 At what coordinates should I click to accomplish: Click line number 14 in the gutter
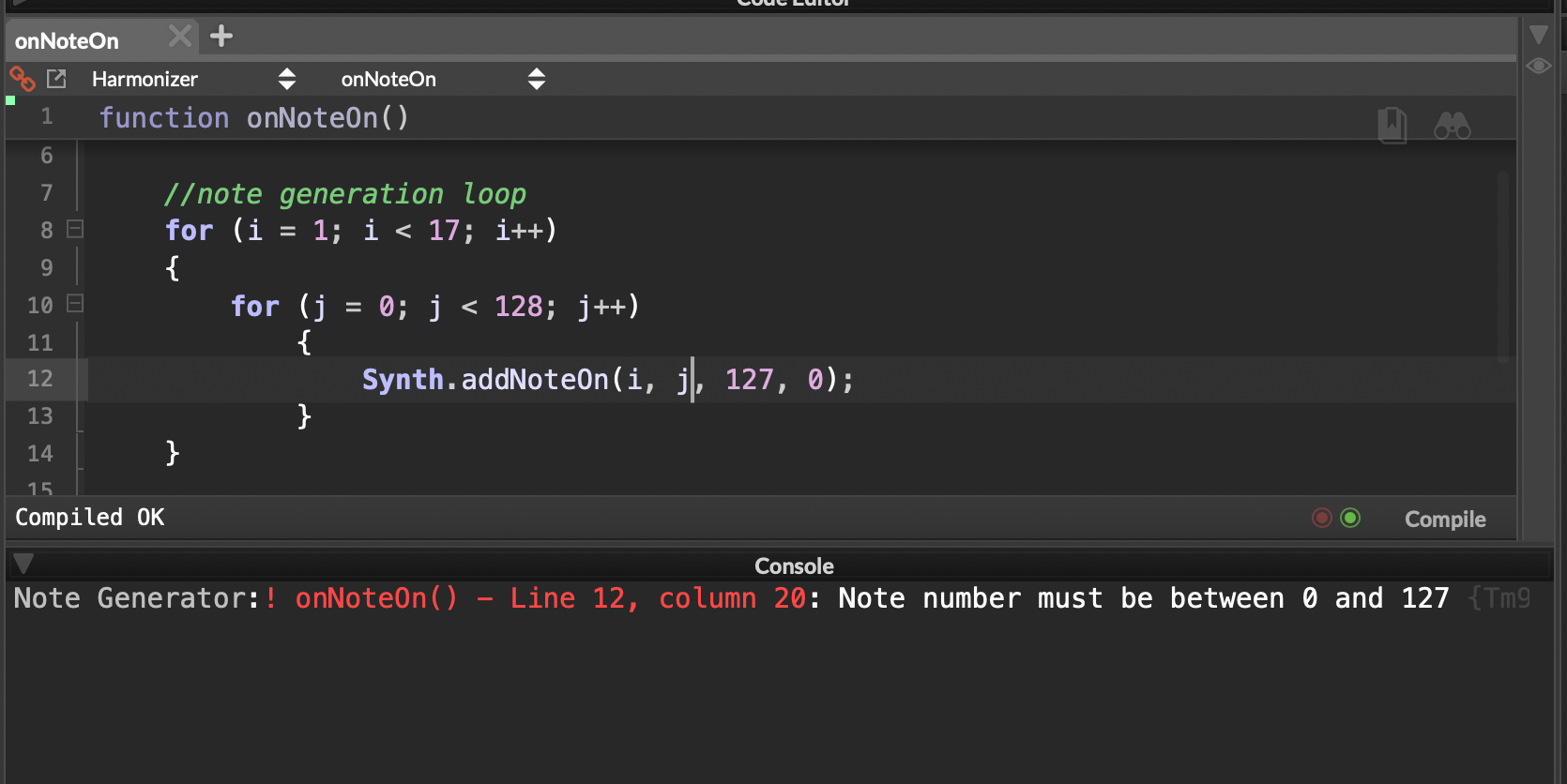point(40,454)
